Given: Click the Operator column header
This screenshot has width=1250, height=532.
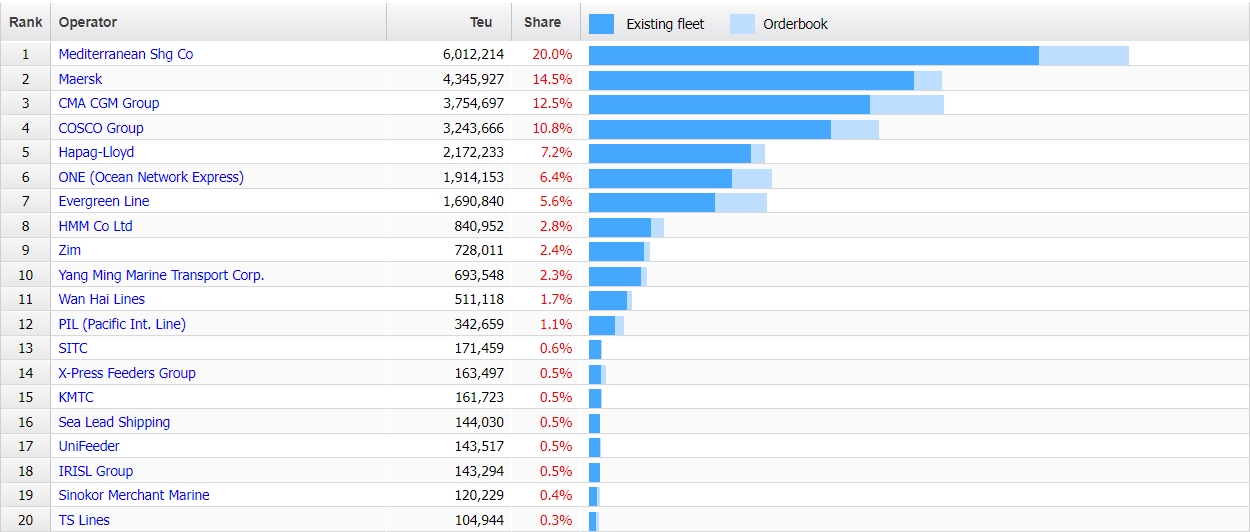Looking at the screenshot, I should pos(87,22).
